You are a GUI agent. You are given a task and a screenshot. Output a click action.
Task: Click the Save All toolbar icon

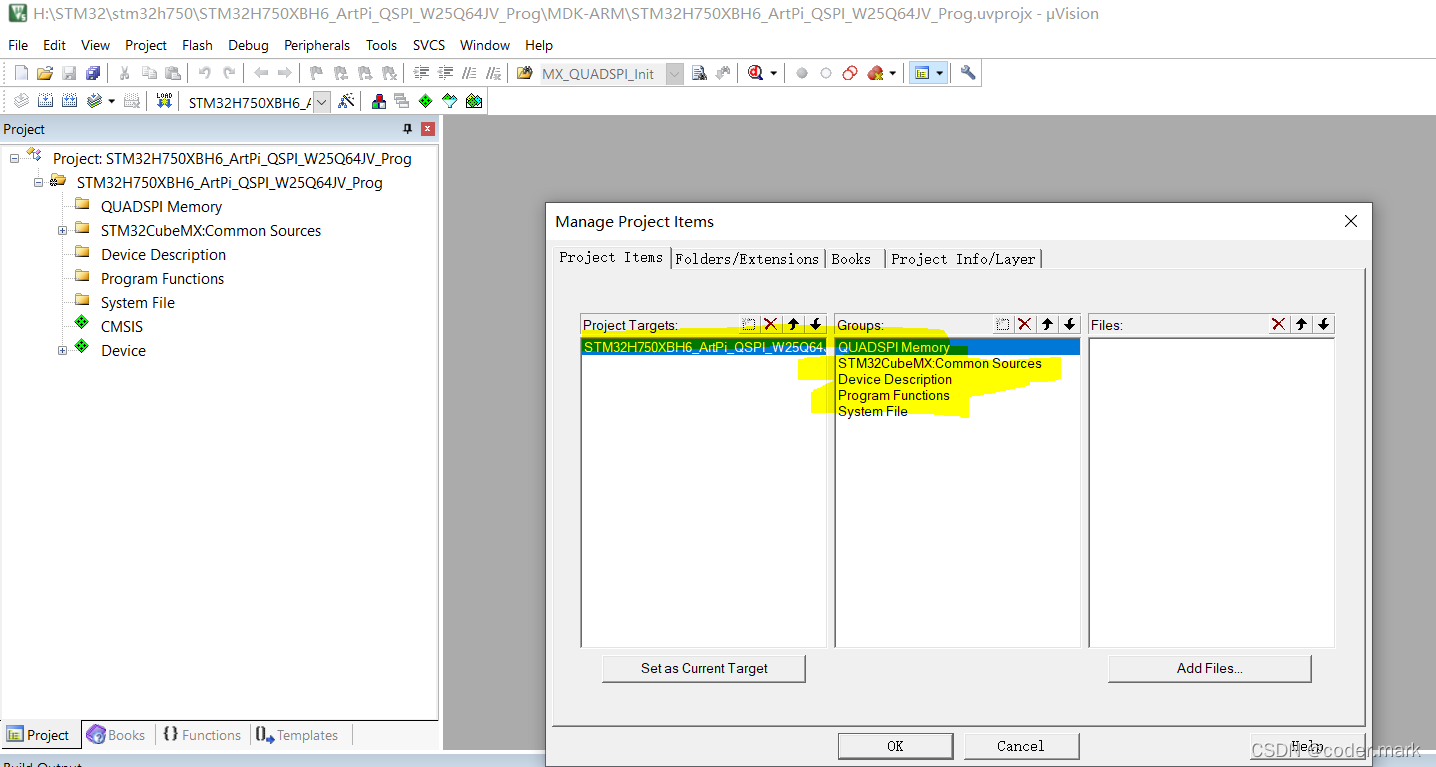click(93, 73)
